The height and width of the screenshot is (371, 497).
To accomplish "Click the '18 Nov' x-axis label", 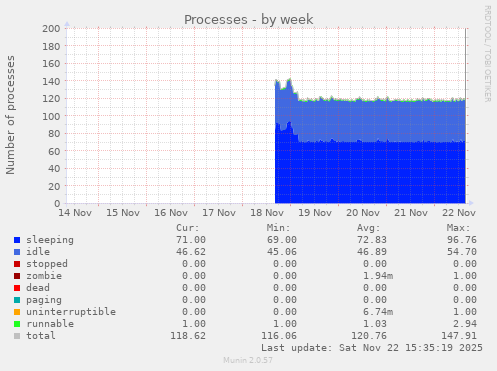I will pyautogui.click(x=267, y=213).
